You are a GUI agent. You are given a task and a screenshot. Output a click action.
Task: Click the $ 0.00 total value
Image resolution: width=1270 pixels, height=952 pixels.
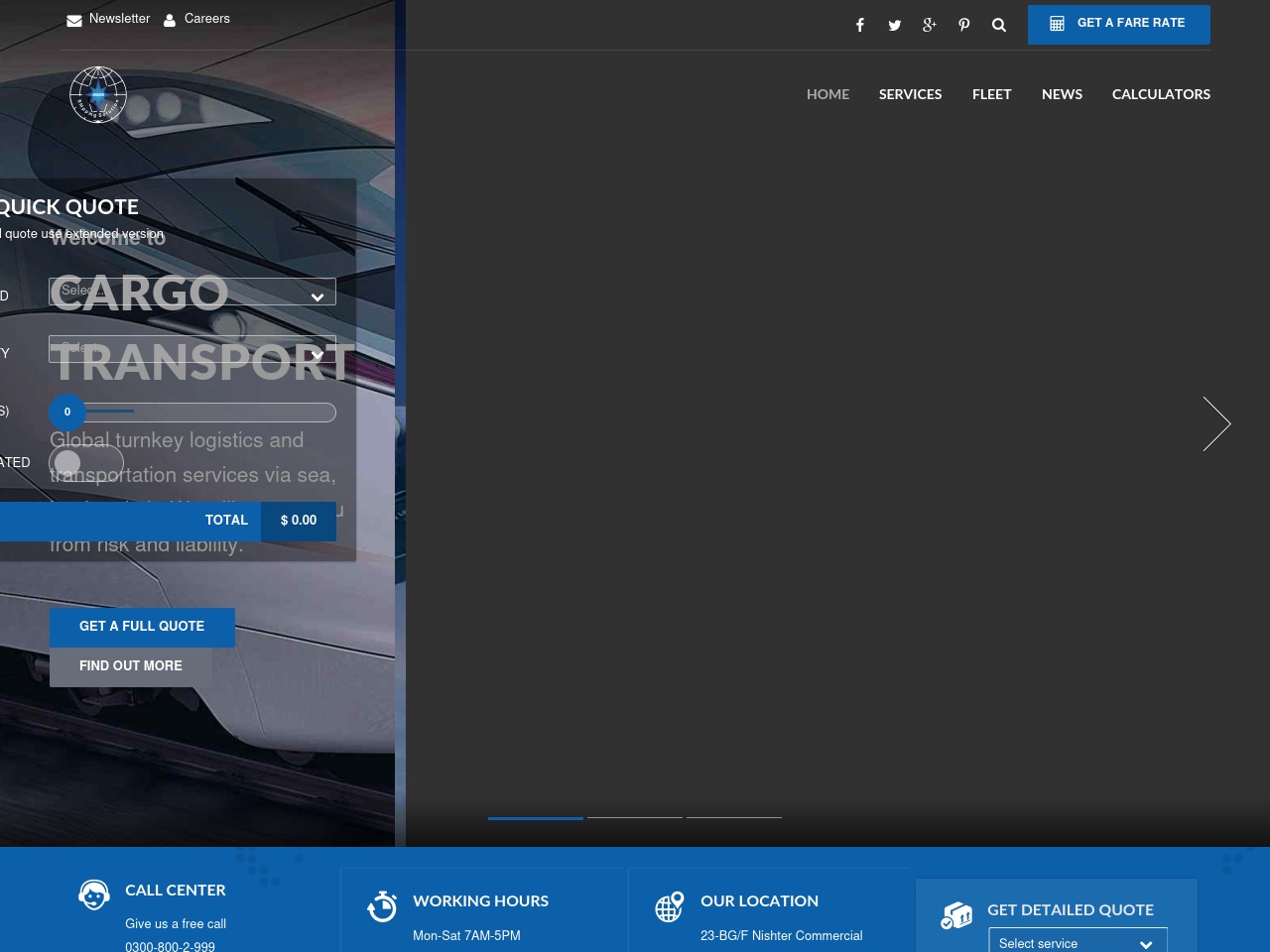[x=299, y=521]
